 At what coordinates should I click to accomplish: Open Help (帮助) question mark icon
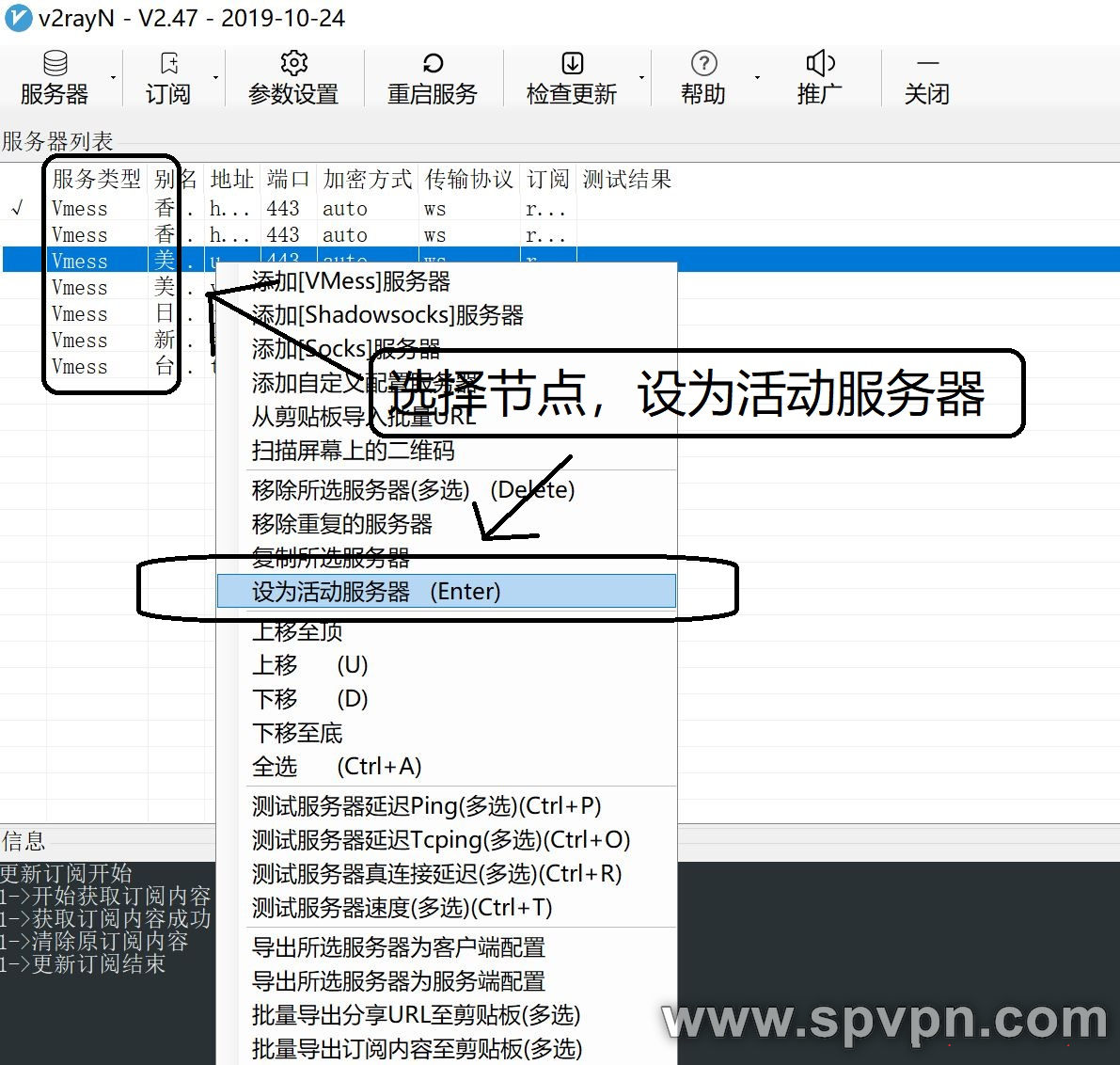(703, 64)
